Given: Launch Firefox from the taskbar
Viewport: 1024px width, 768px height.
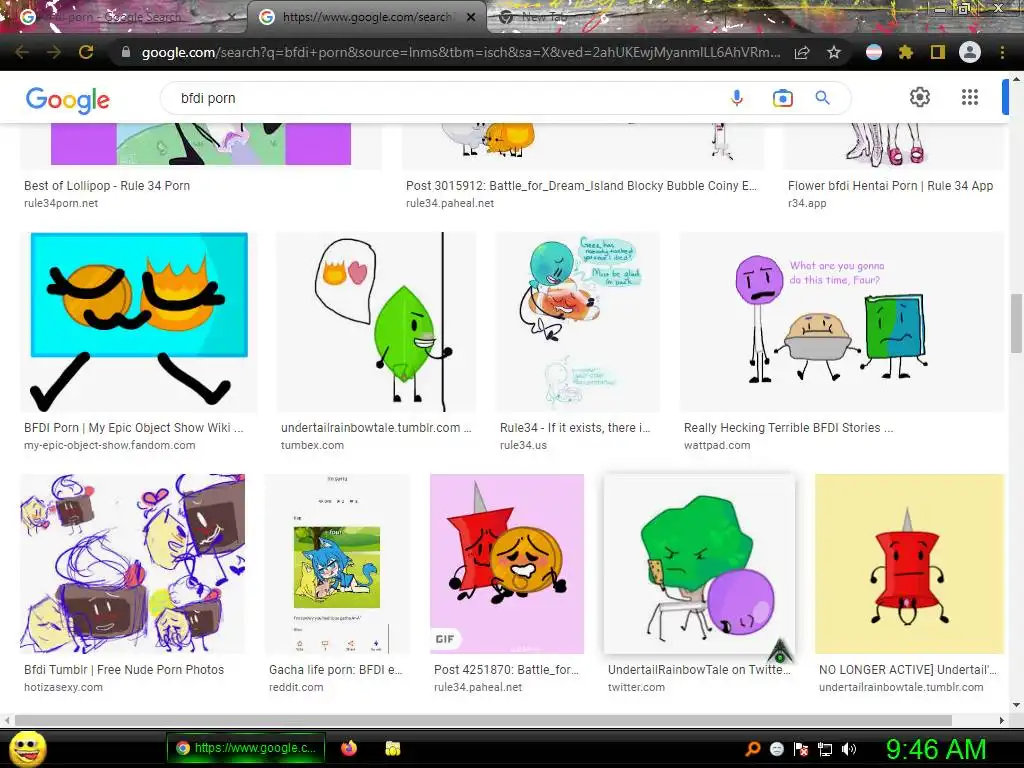Looking at the screenshot, I should (x=349, y=748).
